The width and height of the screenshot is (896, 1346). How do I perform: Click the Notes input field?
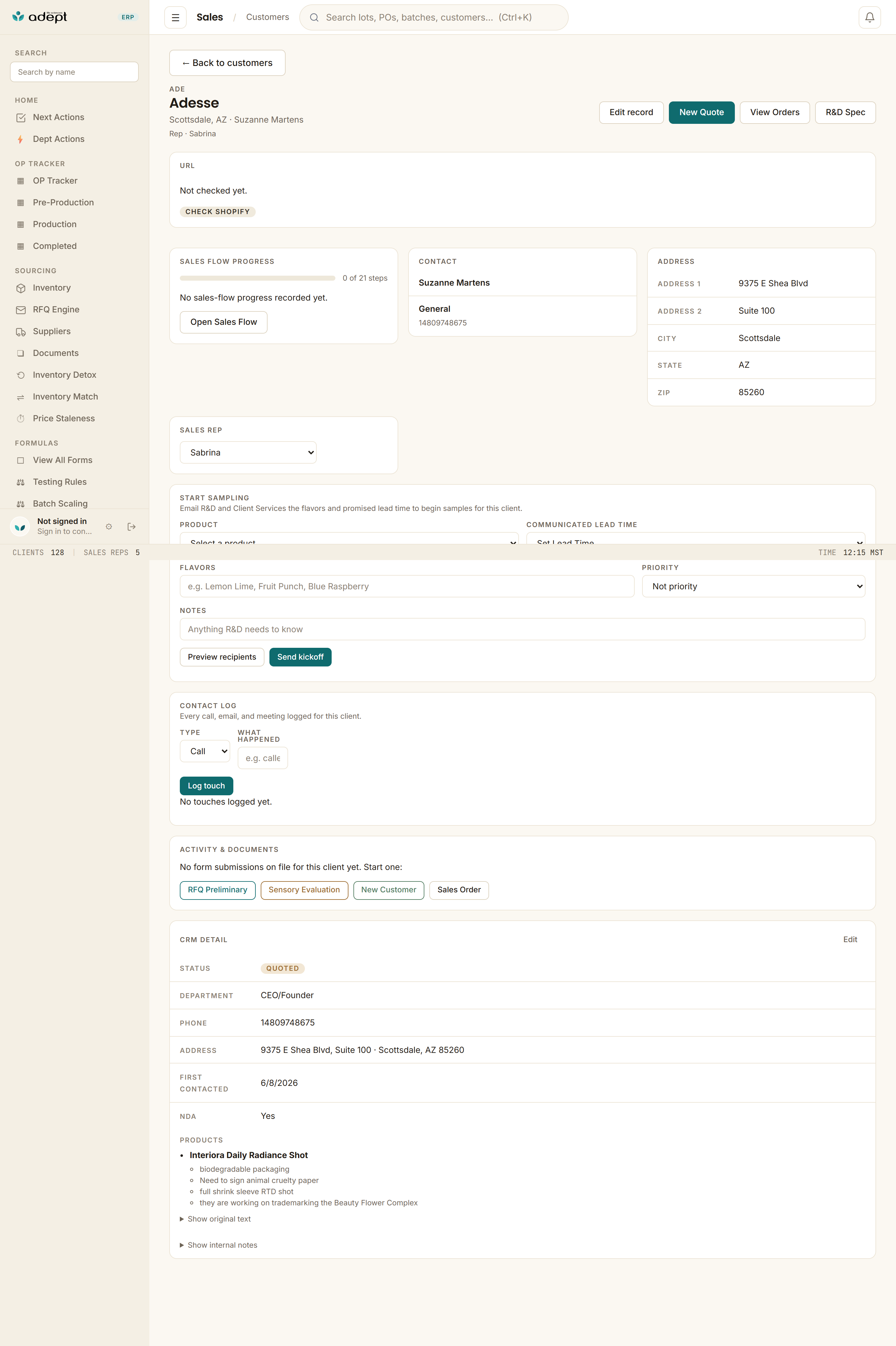point(522,629)
